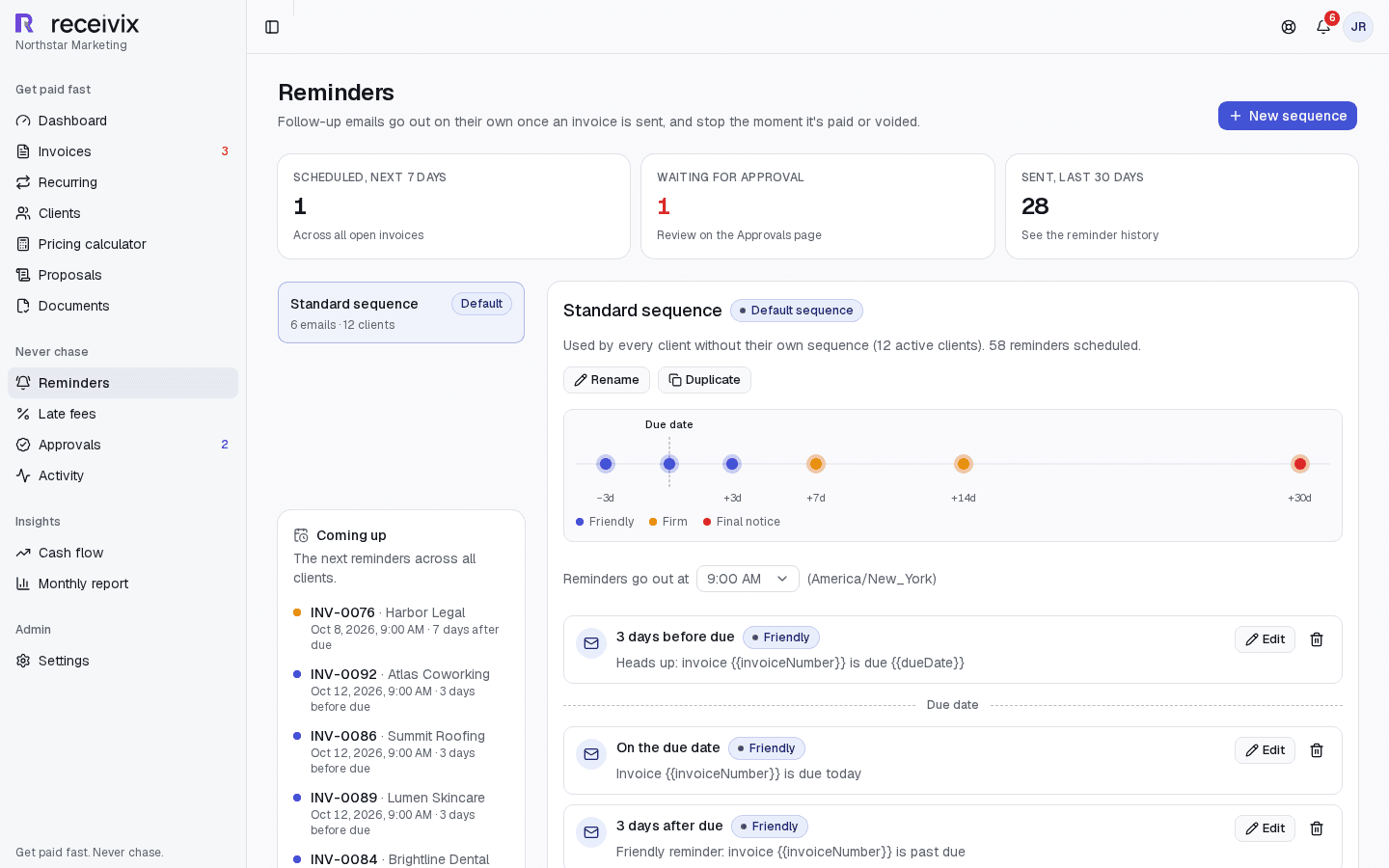
Task: Duplicate the Standard sequence
Action: [704, 380]
